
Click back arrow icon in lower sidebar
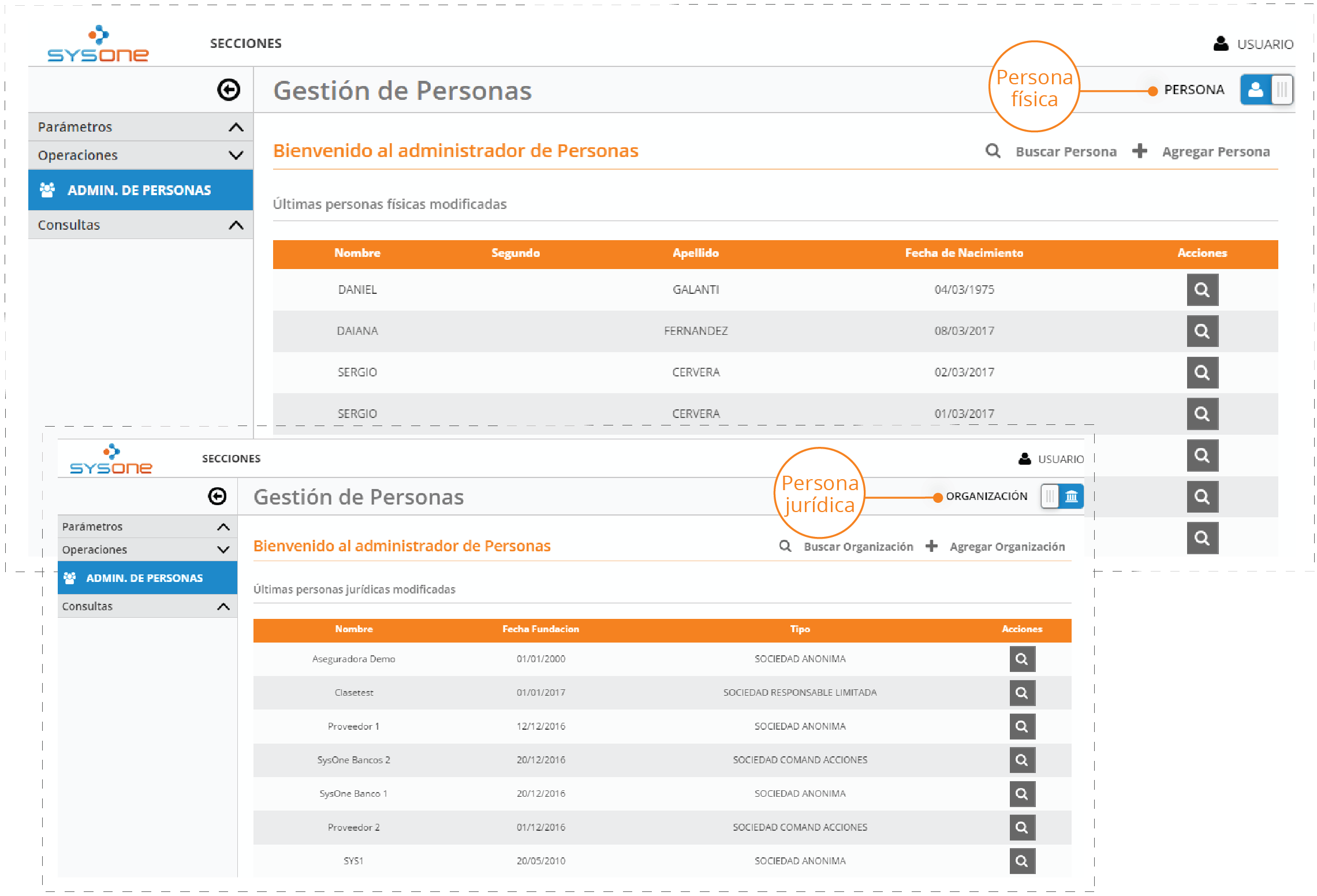[217, 496]
